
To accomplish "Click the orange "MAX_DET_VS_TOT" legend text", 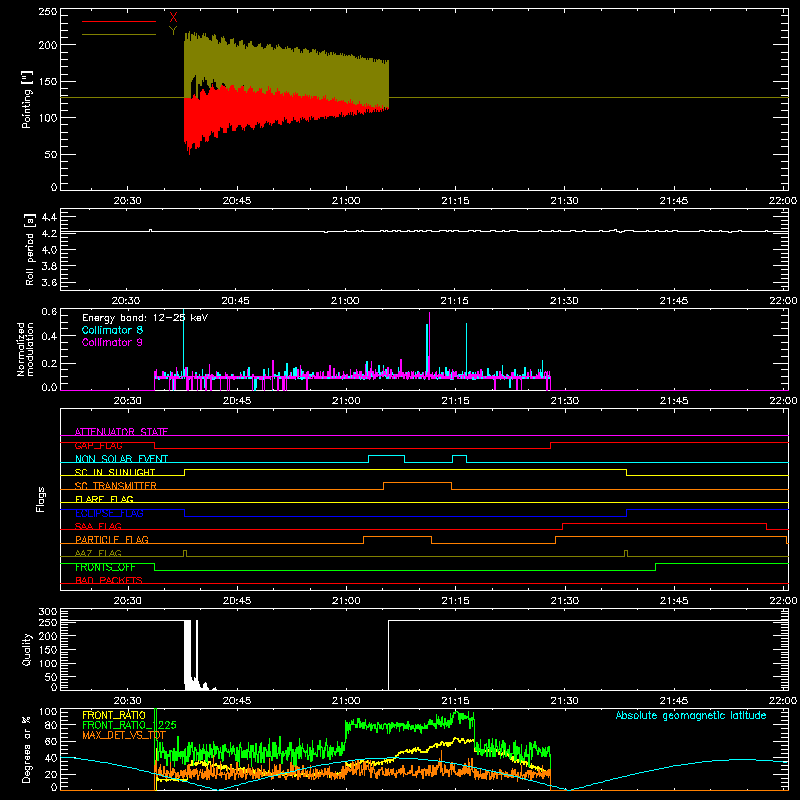I will pos(123,735).
